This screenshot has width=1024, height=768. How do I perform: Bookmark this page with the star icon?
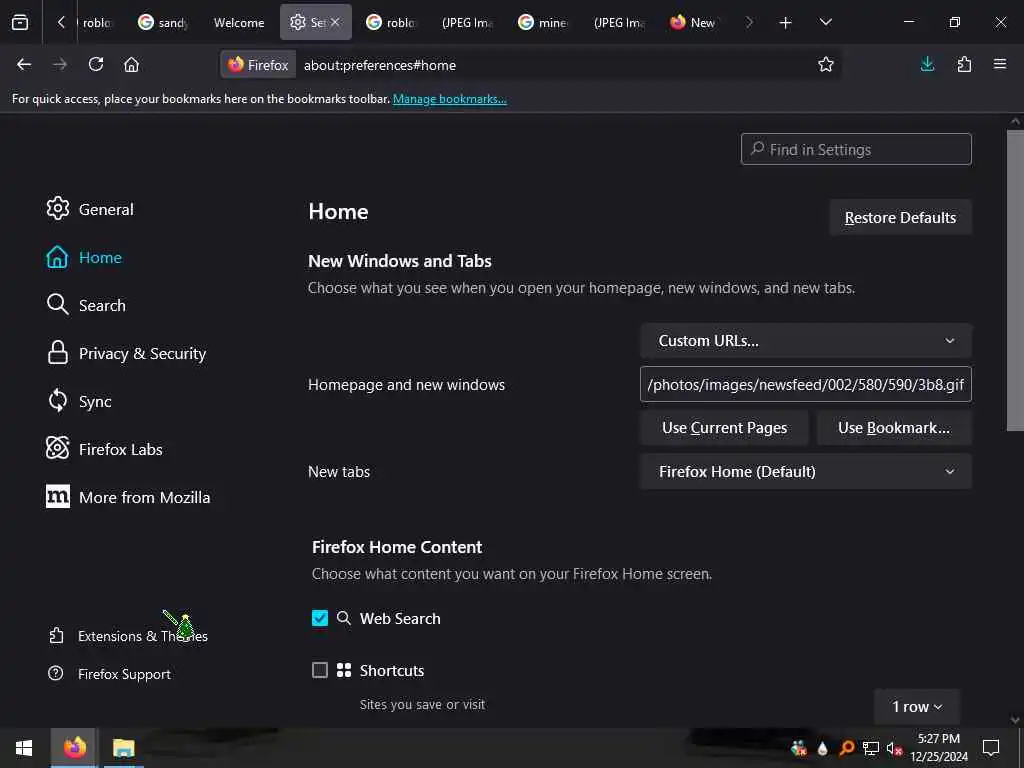click(x=825, y=65)
